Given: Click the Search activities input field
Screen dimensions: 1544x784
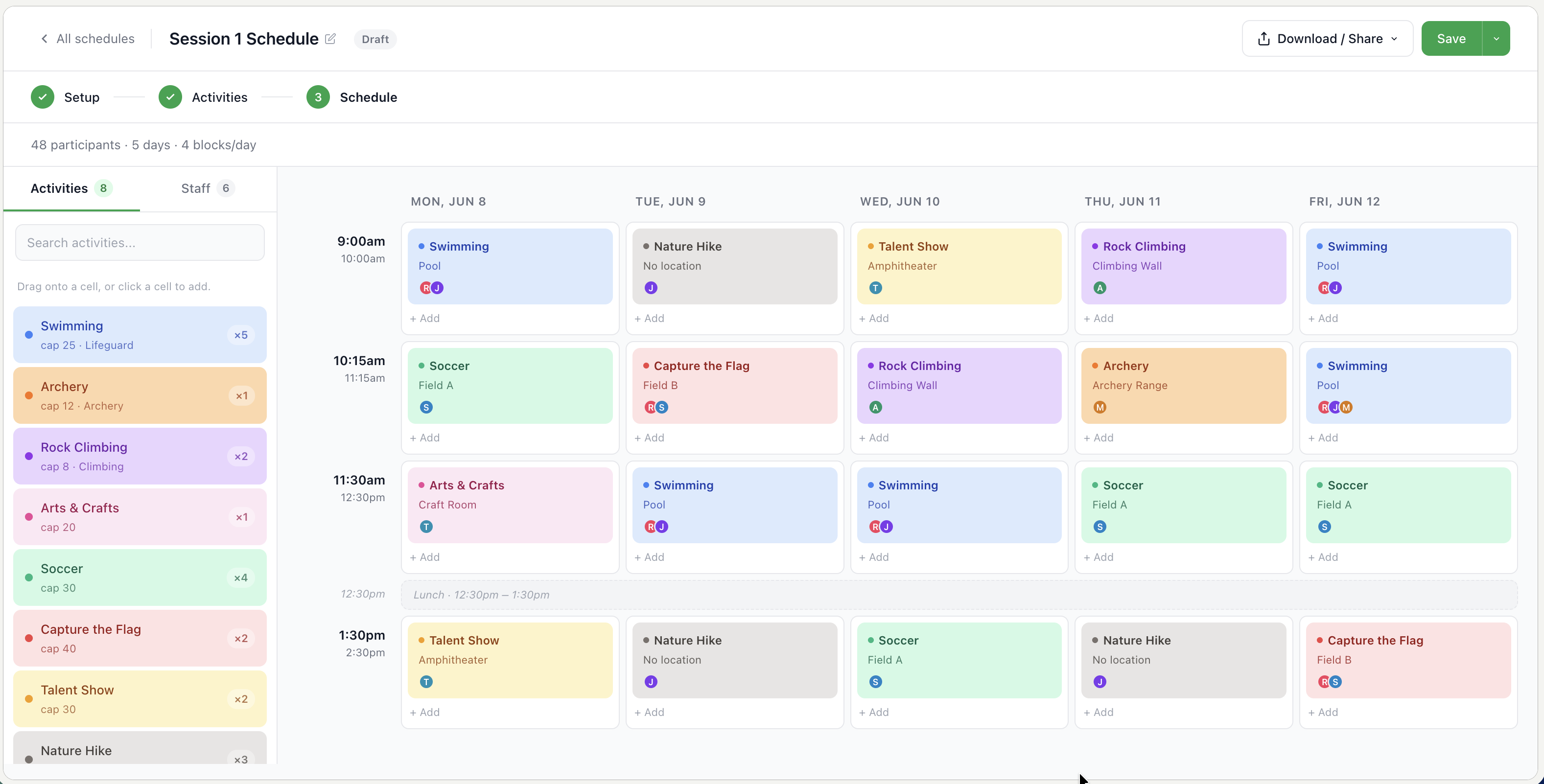Looking at the screenshot, I should 140,243.
